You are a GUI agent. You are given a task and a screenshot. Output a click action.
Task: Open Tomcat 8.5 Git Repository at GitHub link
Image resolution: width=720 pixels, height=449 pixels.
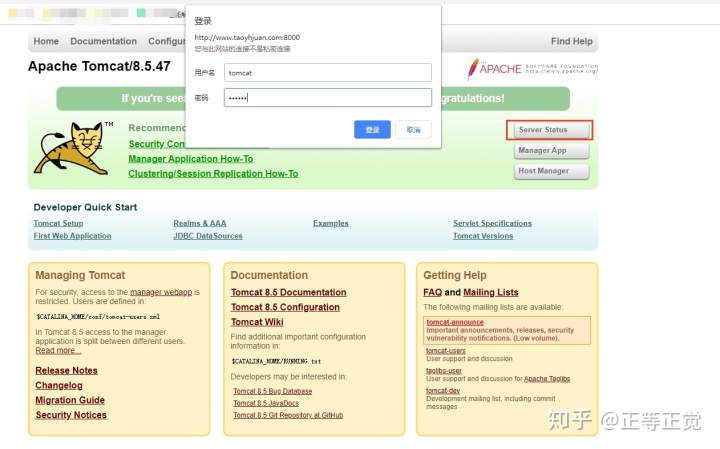[x=288, y=415]
